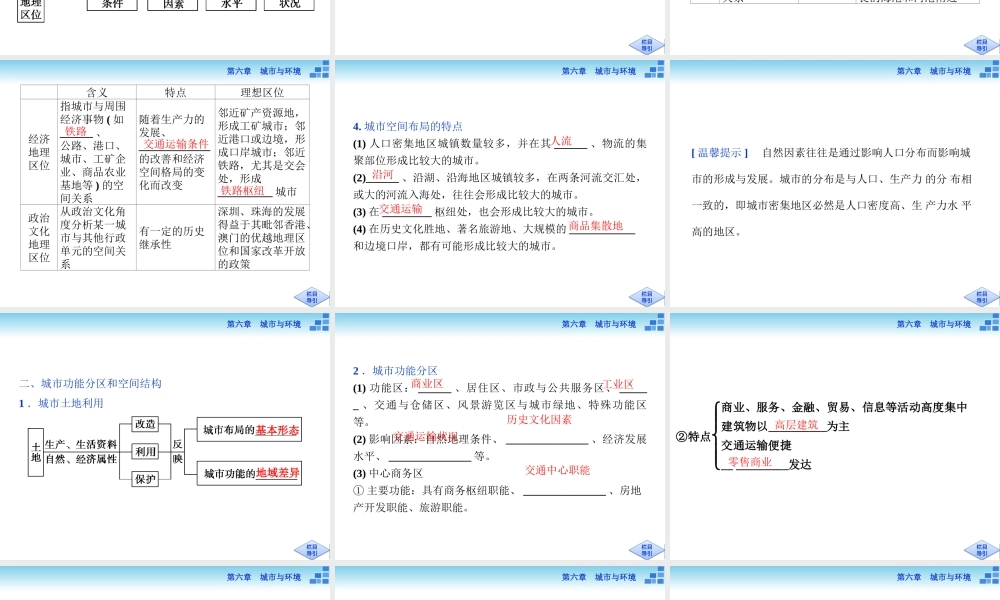Click row label 经济地理区位
This screenshot has height=600, width=1000.
point(39,152)
